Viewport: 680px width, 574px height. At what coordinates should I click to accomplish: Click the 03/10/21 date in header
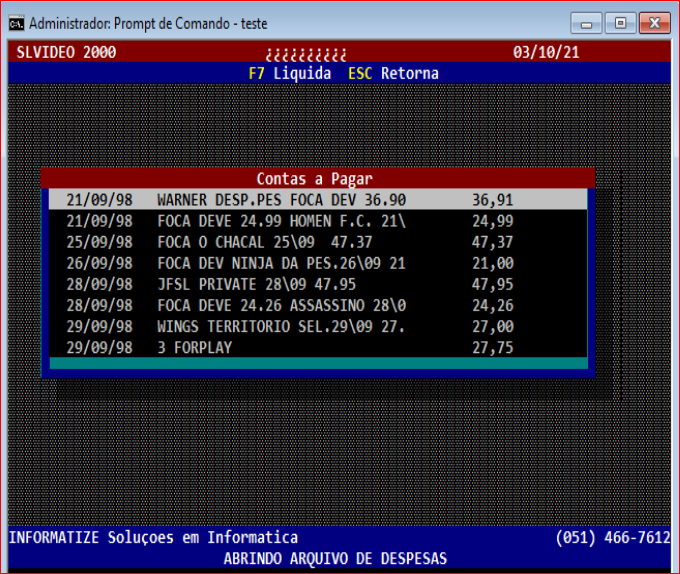click(546, 52)
